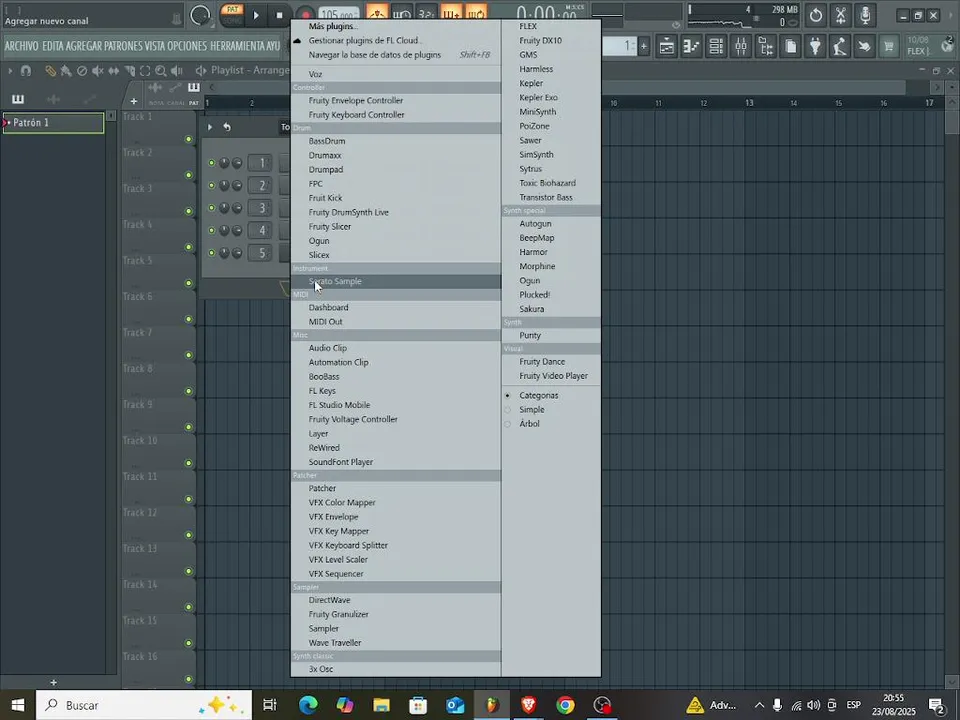Select the playlist delete tool
The height and width of the screenshot is (720, 960).
82,71
